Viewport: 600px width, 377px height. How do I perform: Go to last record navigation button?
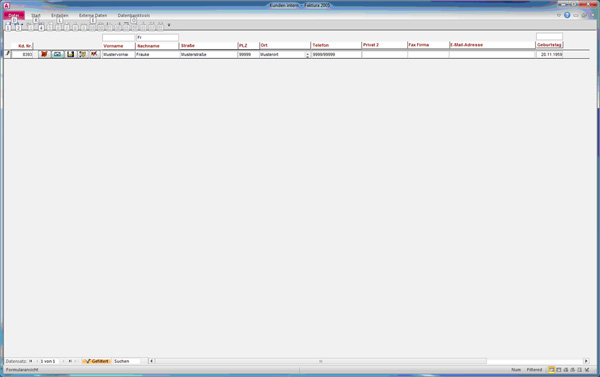pos(70,361)
